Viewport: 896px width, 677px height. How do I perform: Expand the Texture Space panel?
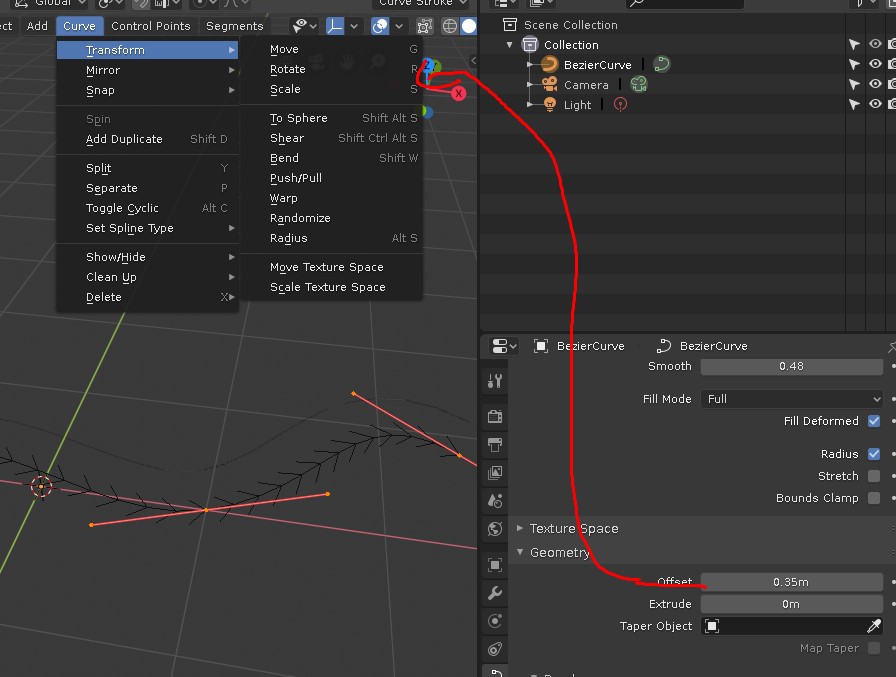point(520,528)
